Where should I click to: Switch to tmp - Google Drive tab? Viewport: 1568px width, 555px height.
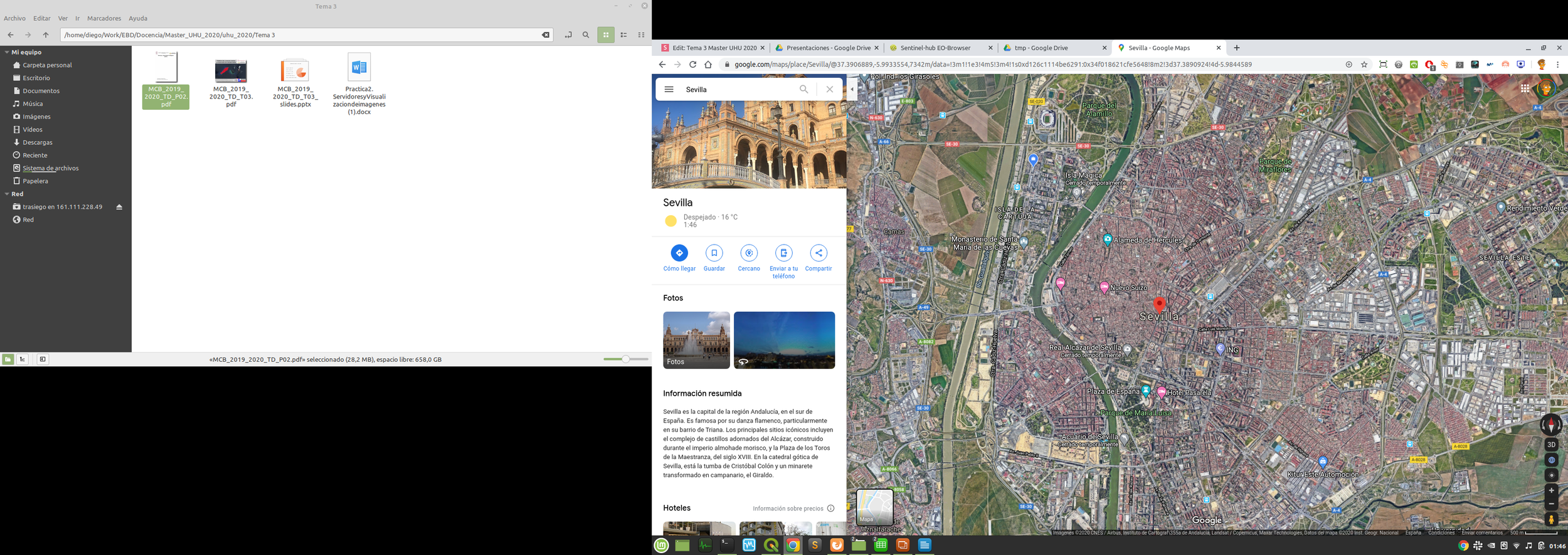click(1055, 48)
